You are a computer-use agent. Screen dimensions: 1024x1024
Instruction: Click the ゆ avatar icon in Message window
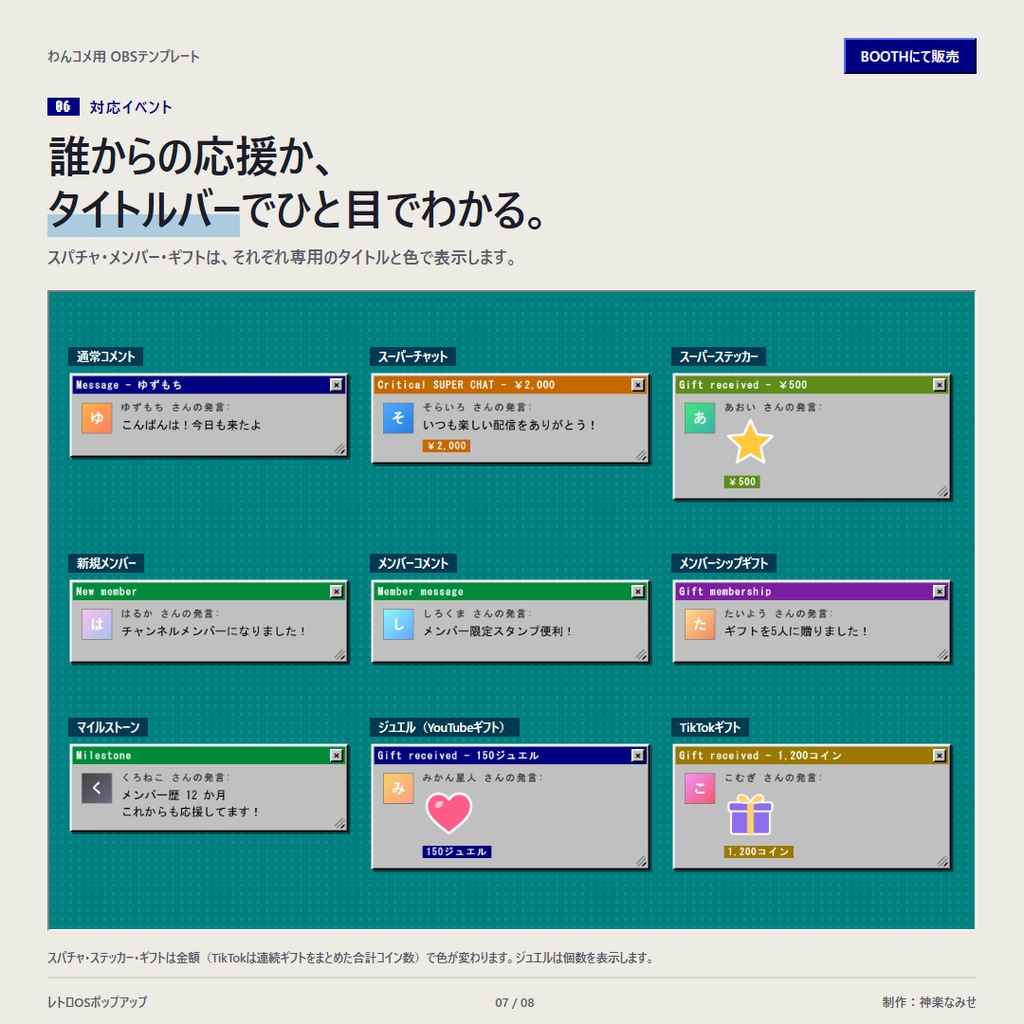pyautogui.click(x=97, y=418)
